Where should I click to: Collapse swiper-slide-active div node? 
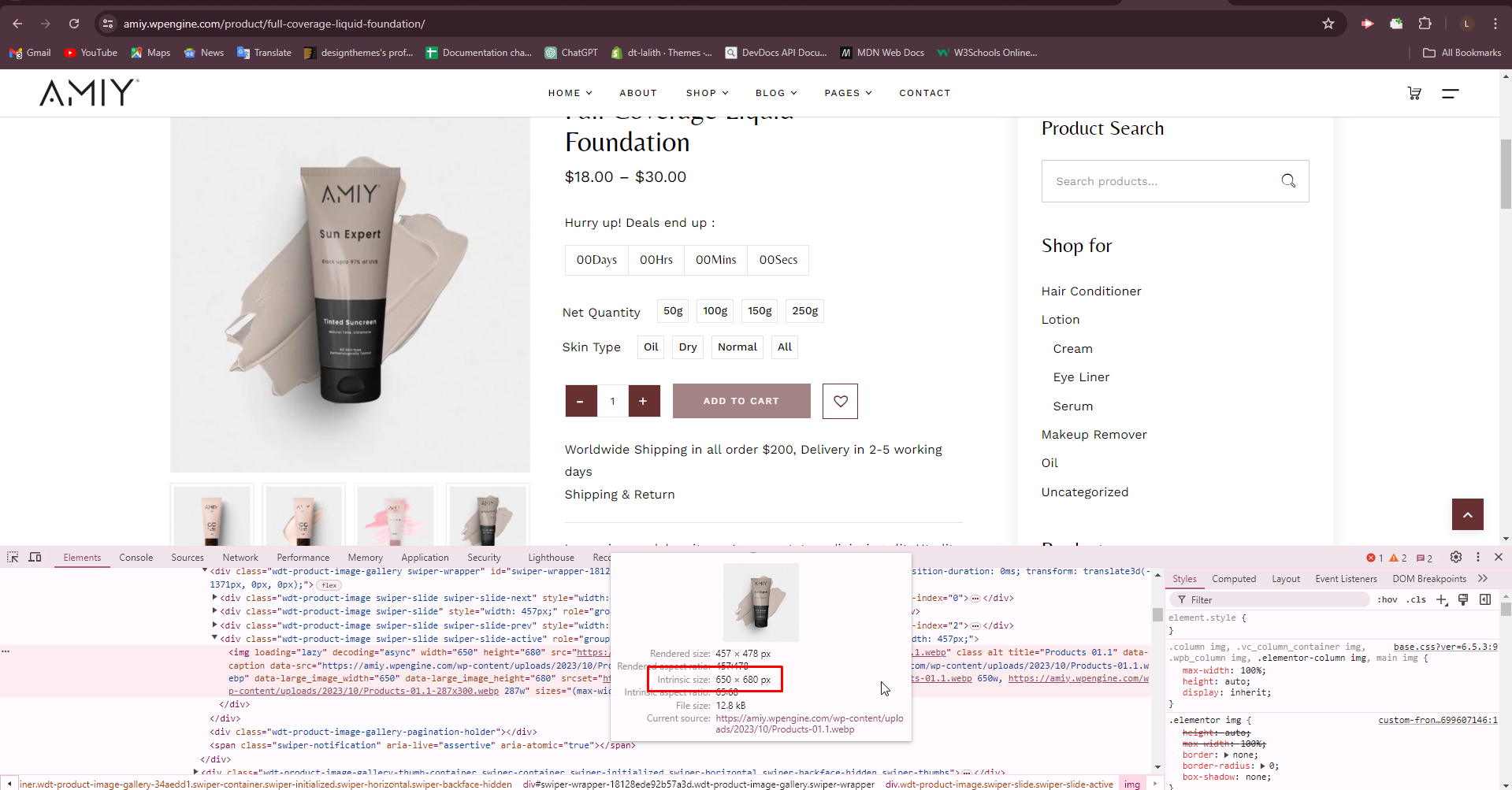coord(215,639)
